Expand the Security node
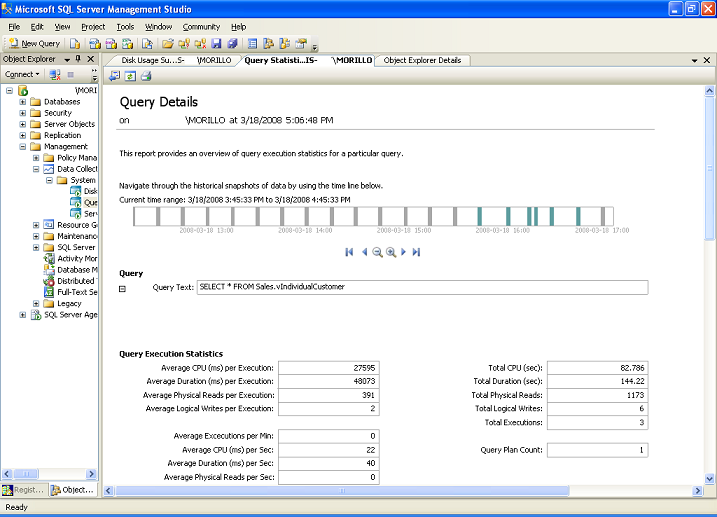 point(22,113)
